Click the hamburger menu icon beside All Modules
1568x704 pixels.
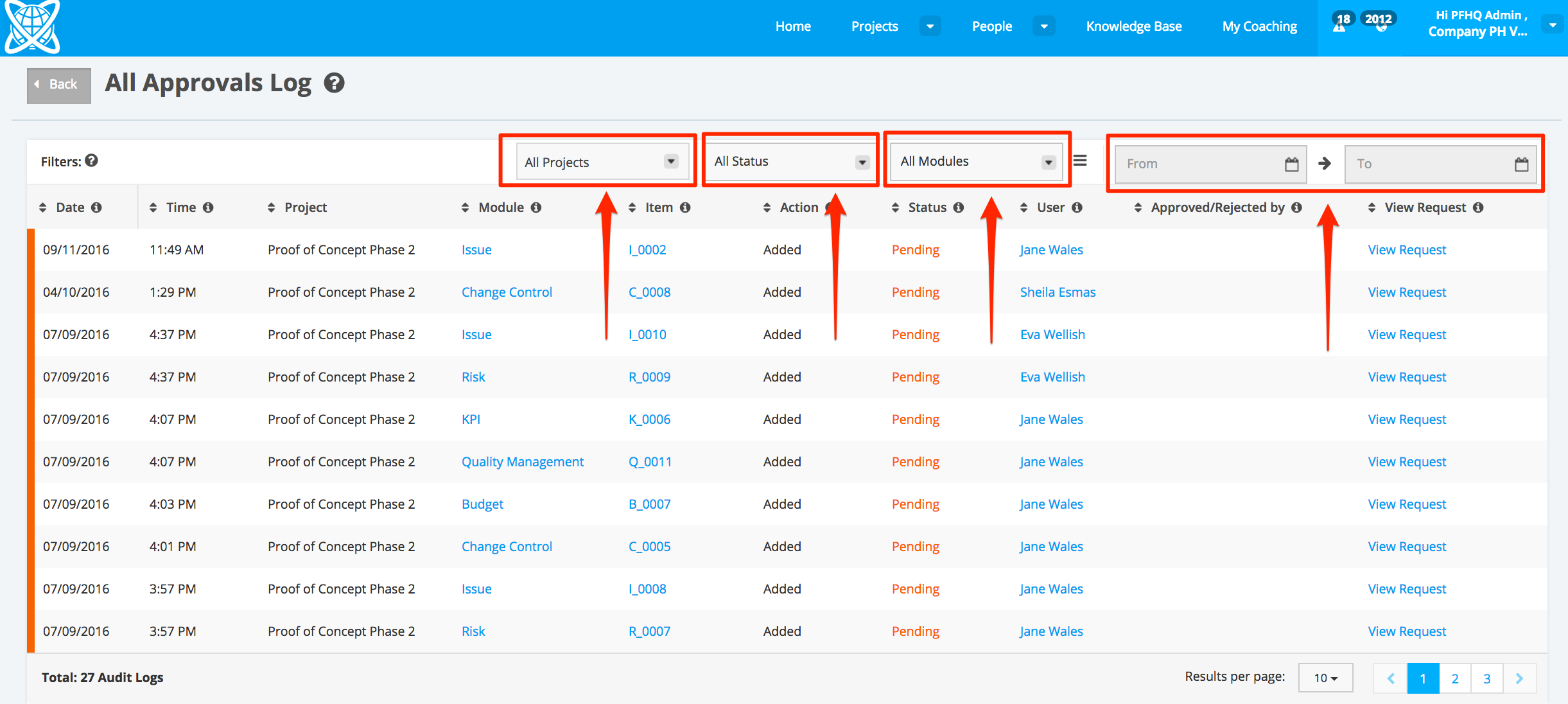point(1080,161)
